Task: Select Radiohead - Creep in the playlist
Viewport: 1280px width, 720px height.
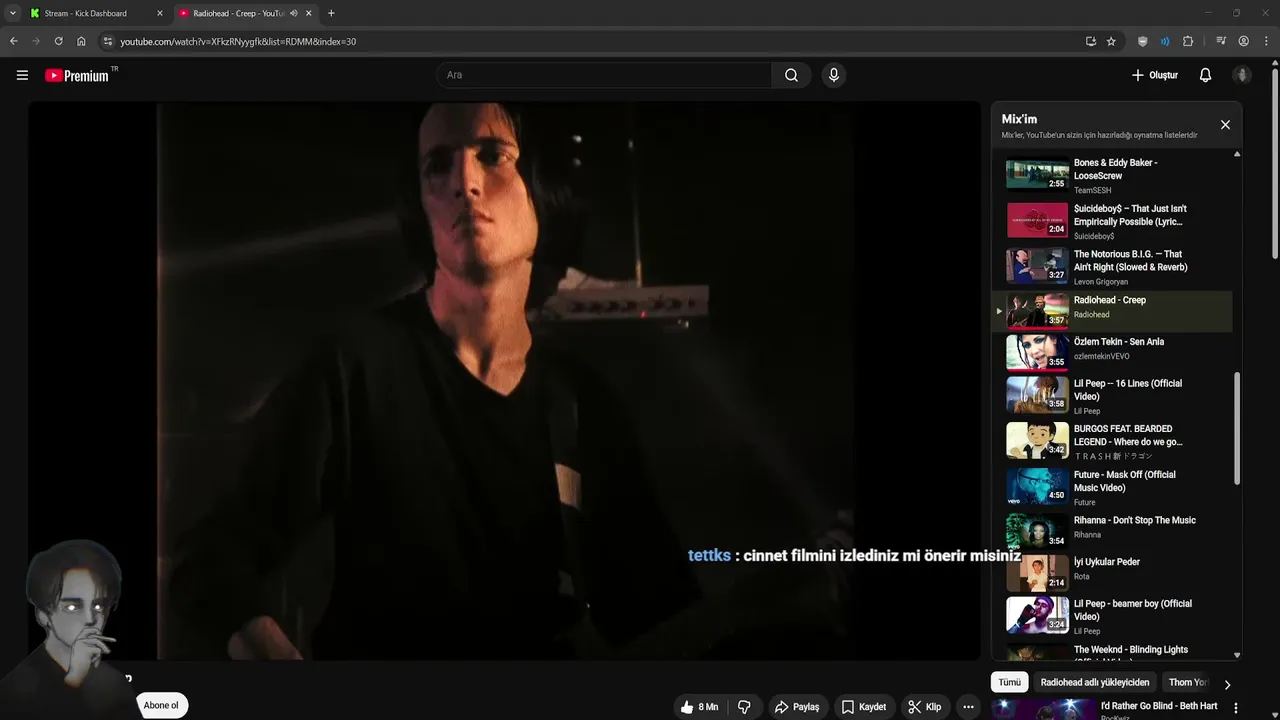Action: [x=1112, y=311]
